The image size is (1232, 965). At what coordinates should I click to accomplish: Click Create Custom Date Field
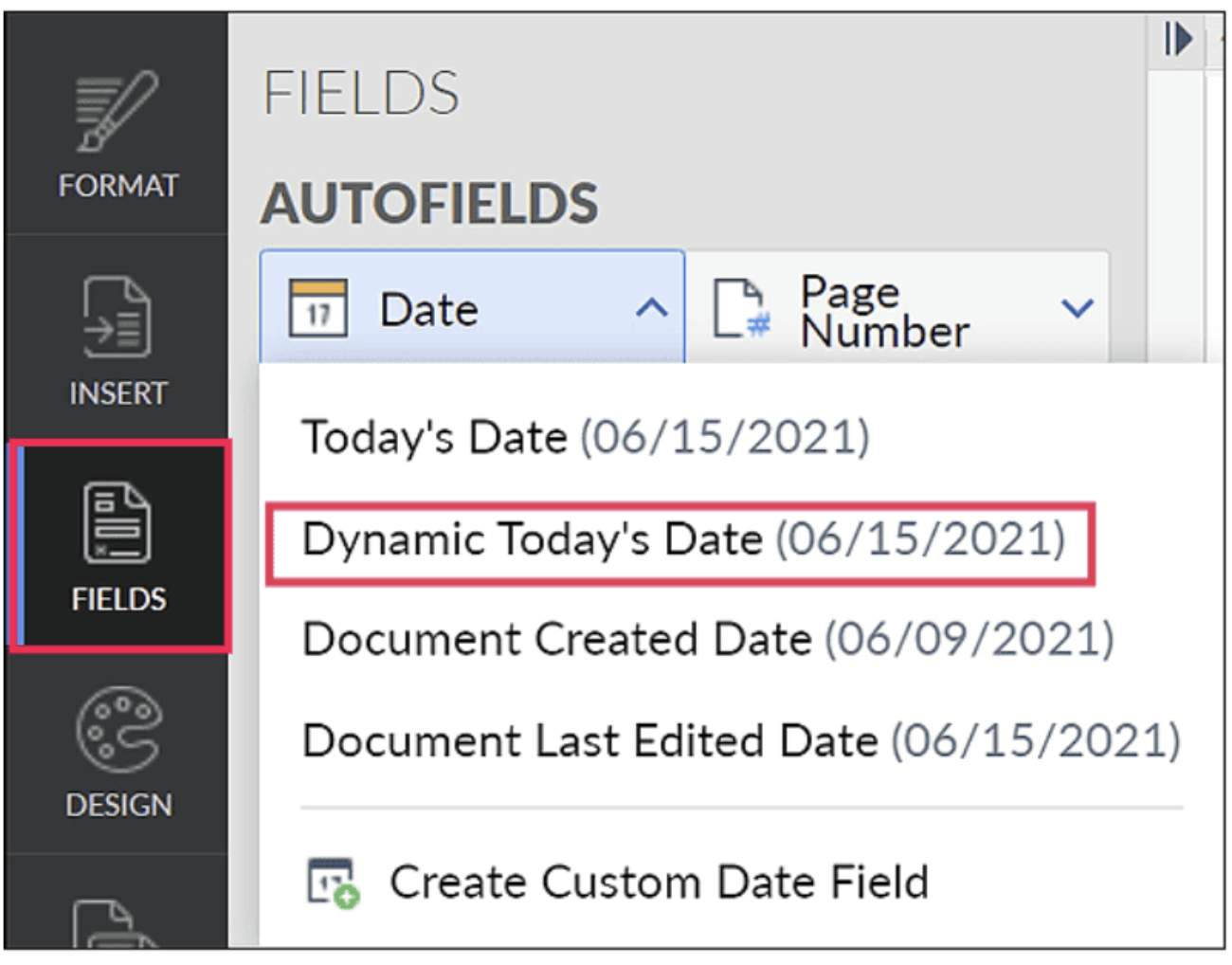(659, 883)
